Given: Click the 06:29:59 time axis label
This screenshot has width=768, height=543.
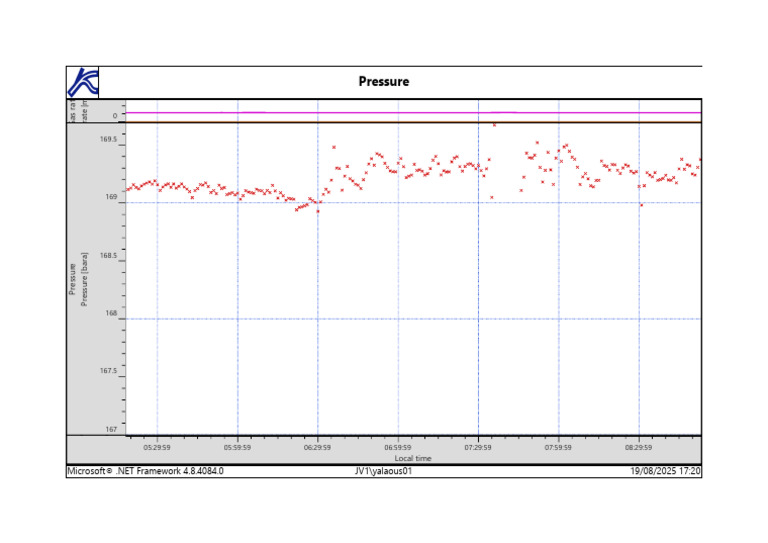Looking at the screenshot, I should pos(317,448).
